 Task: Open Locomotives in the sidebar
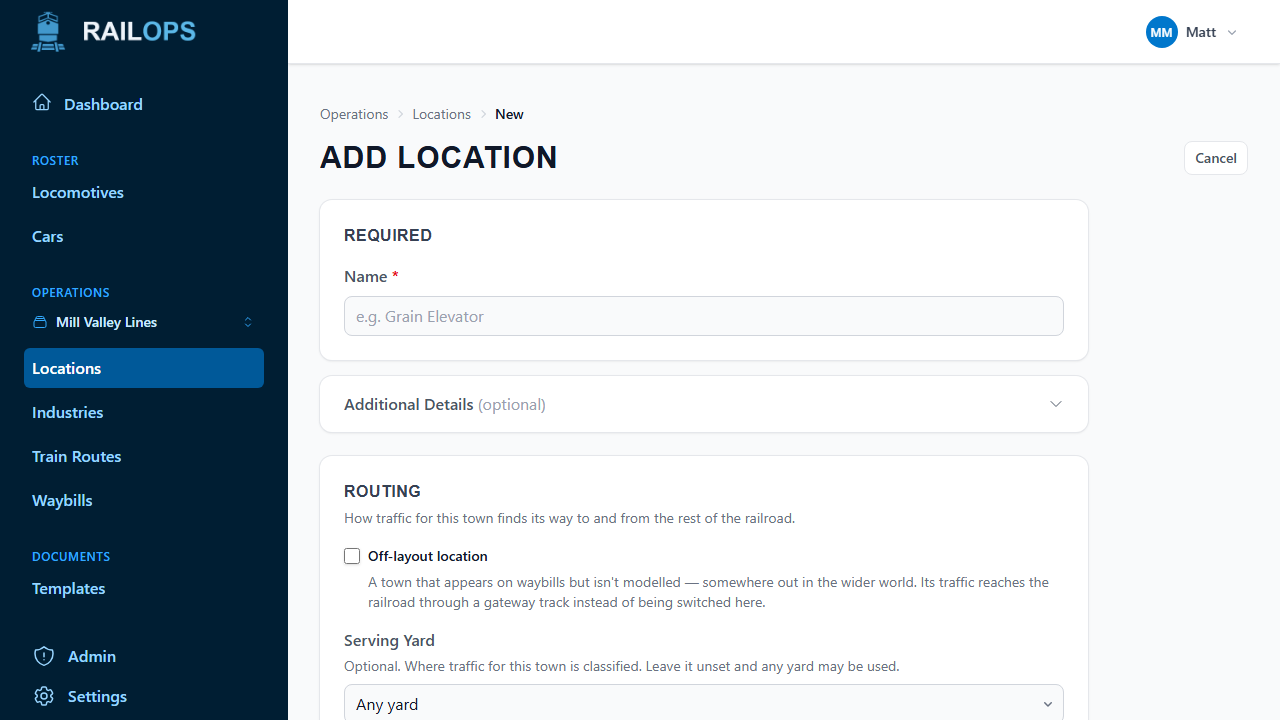point(144,192)
